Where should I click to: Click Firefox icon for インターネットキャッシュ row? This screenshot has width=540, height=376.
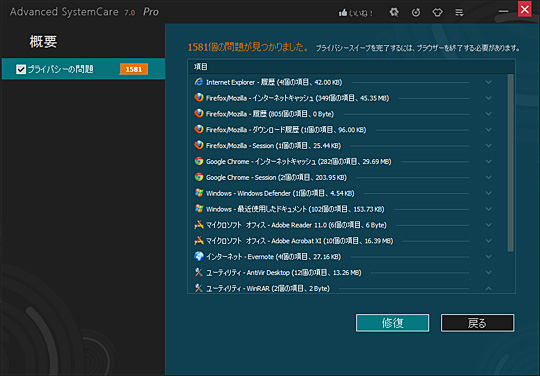(199, 98)
